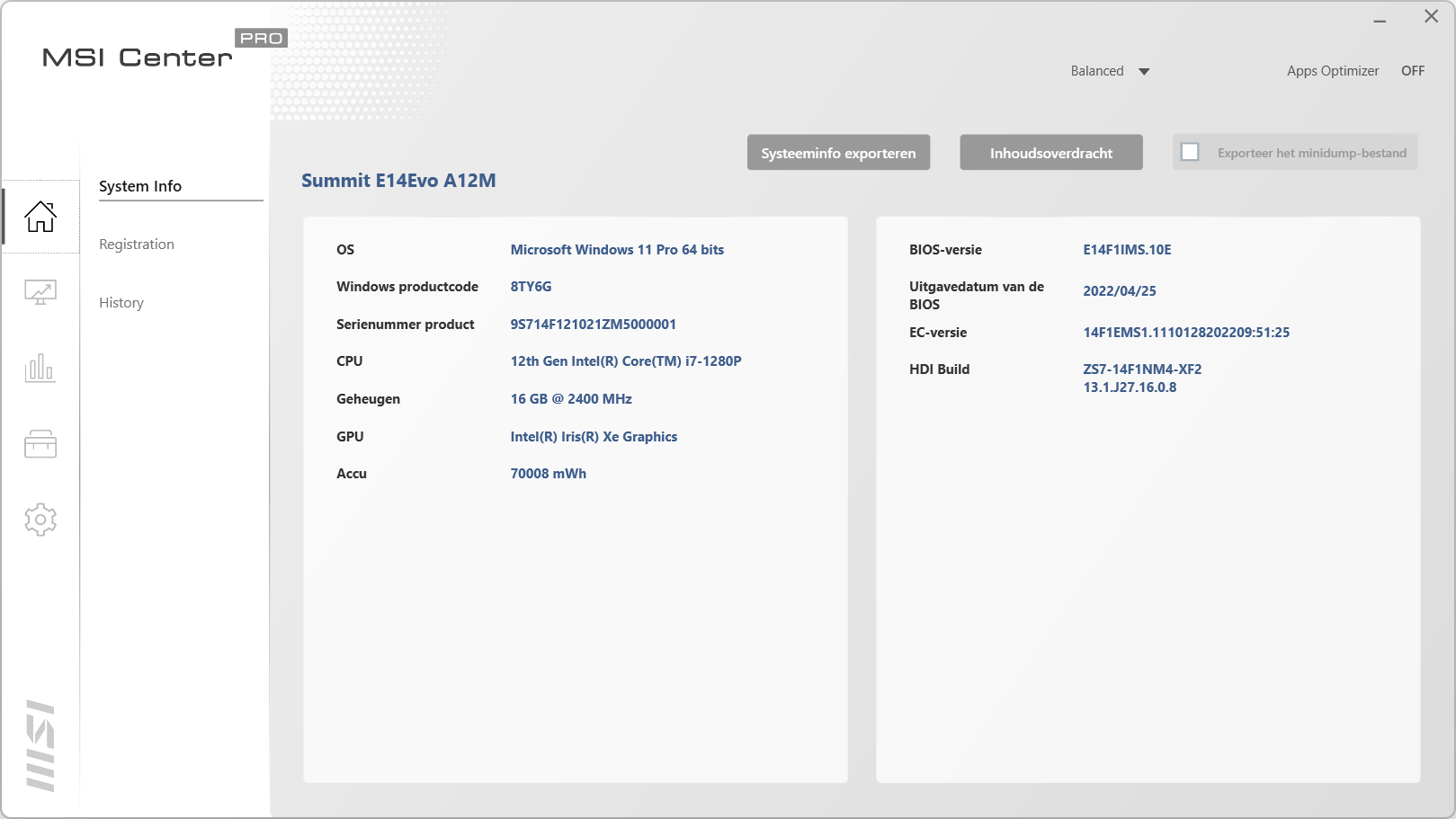The height and width of the screenshot is (819, 1456).
Task: Click the Apps Optimizer label
Action: point(1332,71)
